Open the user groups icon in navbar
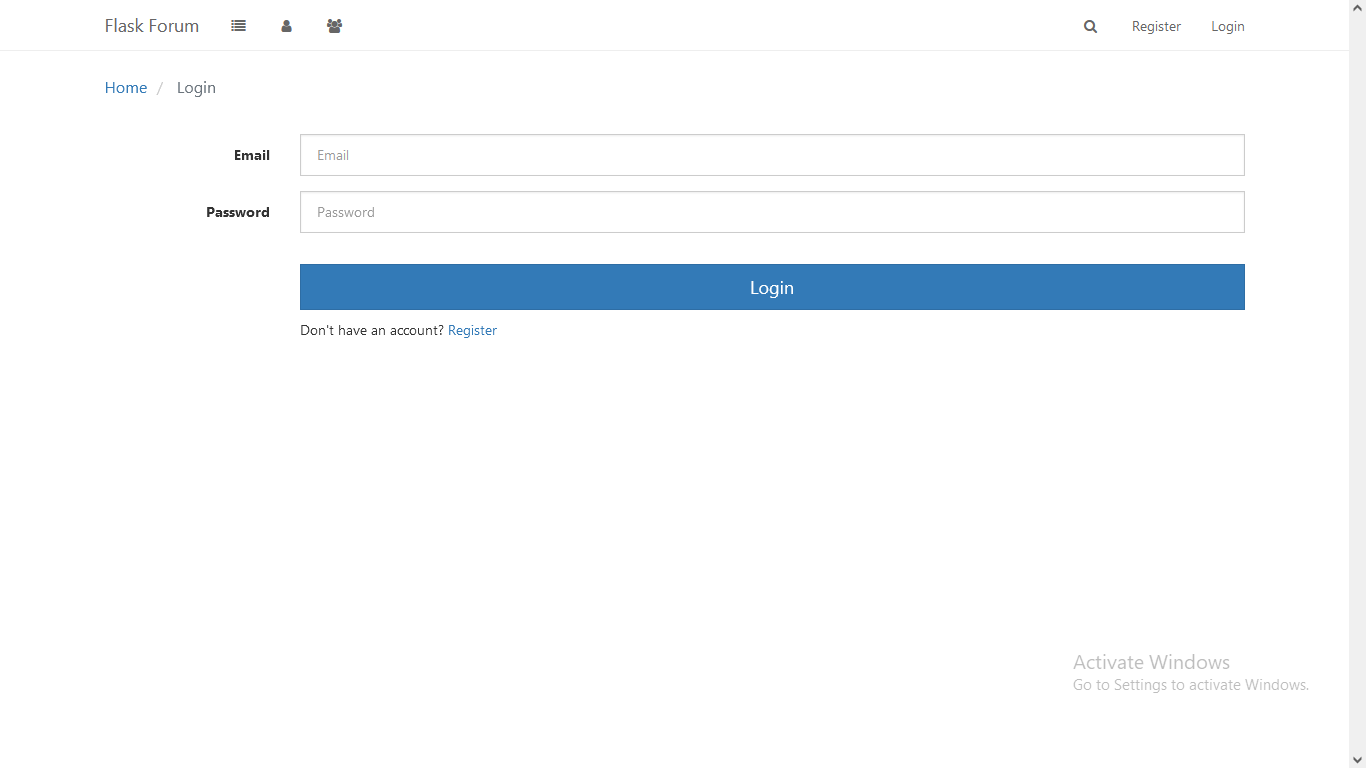 pyautogui.click(x=334, y=26)
